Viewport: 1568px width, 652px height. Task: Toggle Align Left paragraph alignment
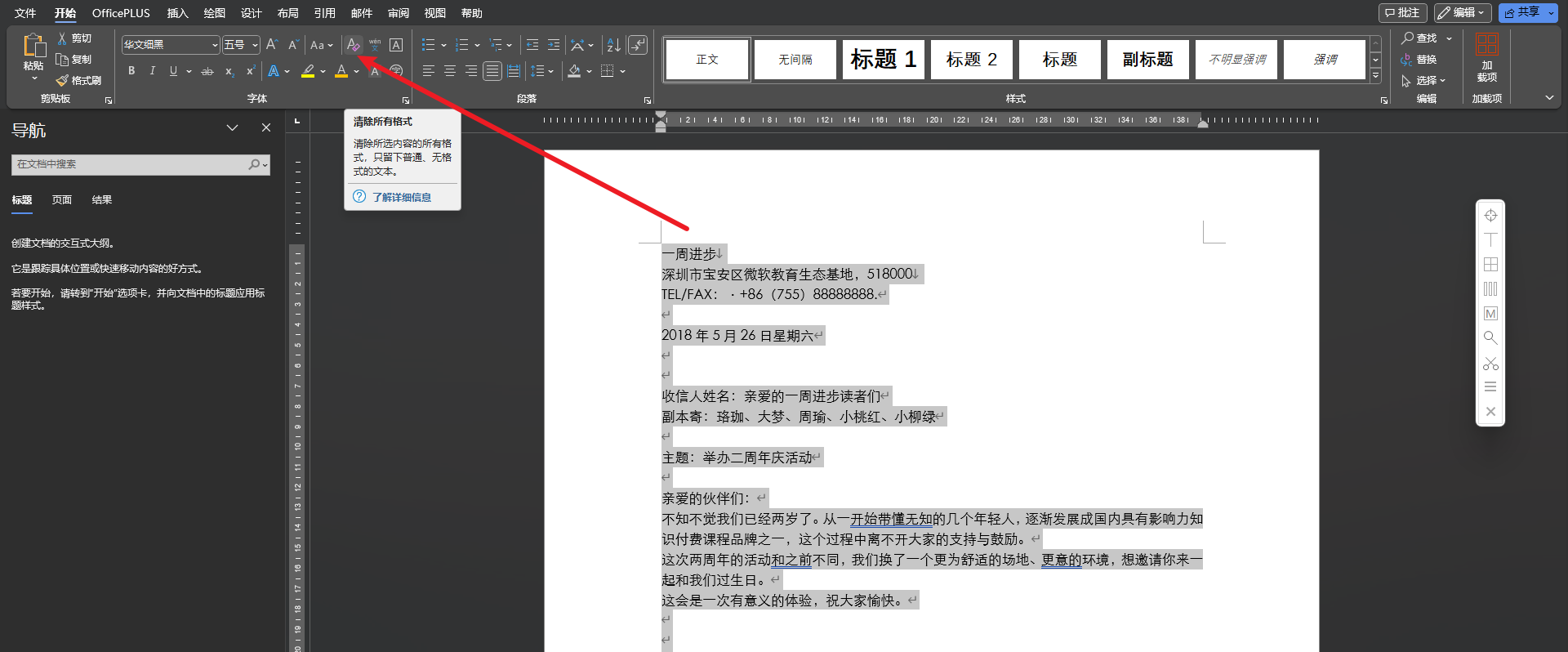(x=428, y=71)
